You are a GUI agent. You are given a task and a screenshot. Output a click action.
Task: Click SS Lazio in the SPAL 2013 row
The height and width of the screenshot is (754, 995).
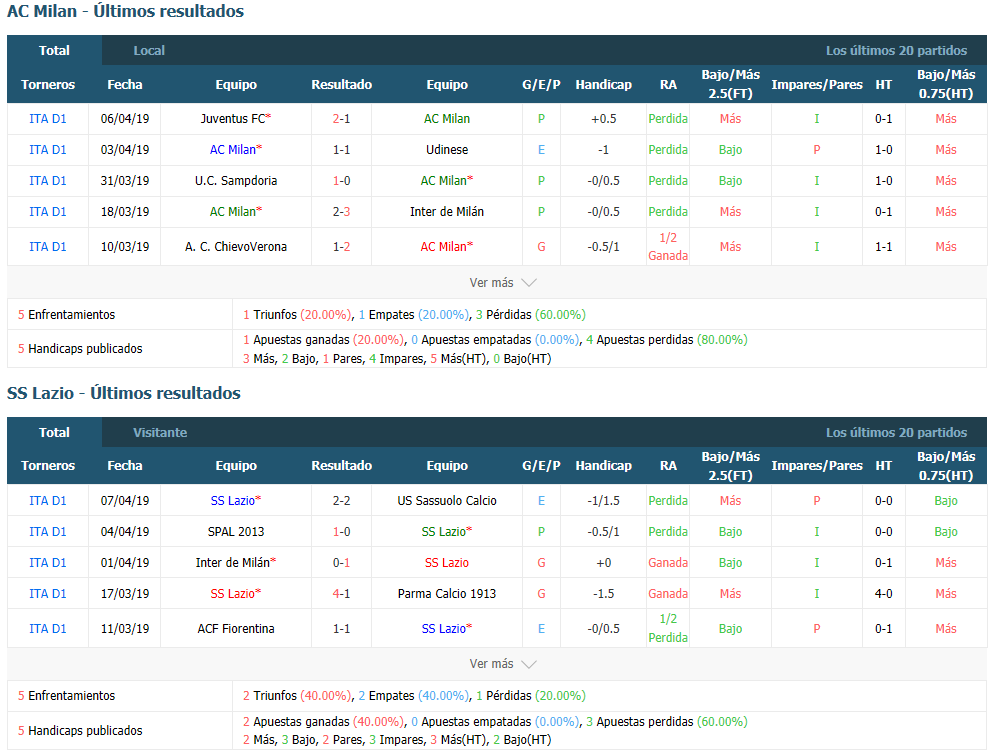(x=444, y=532)
